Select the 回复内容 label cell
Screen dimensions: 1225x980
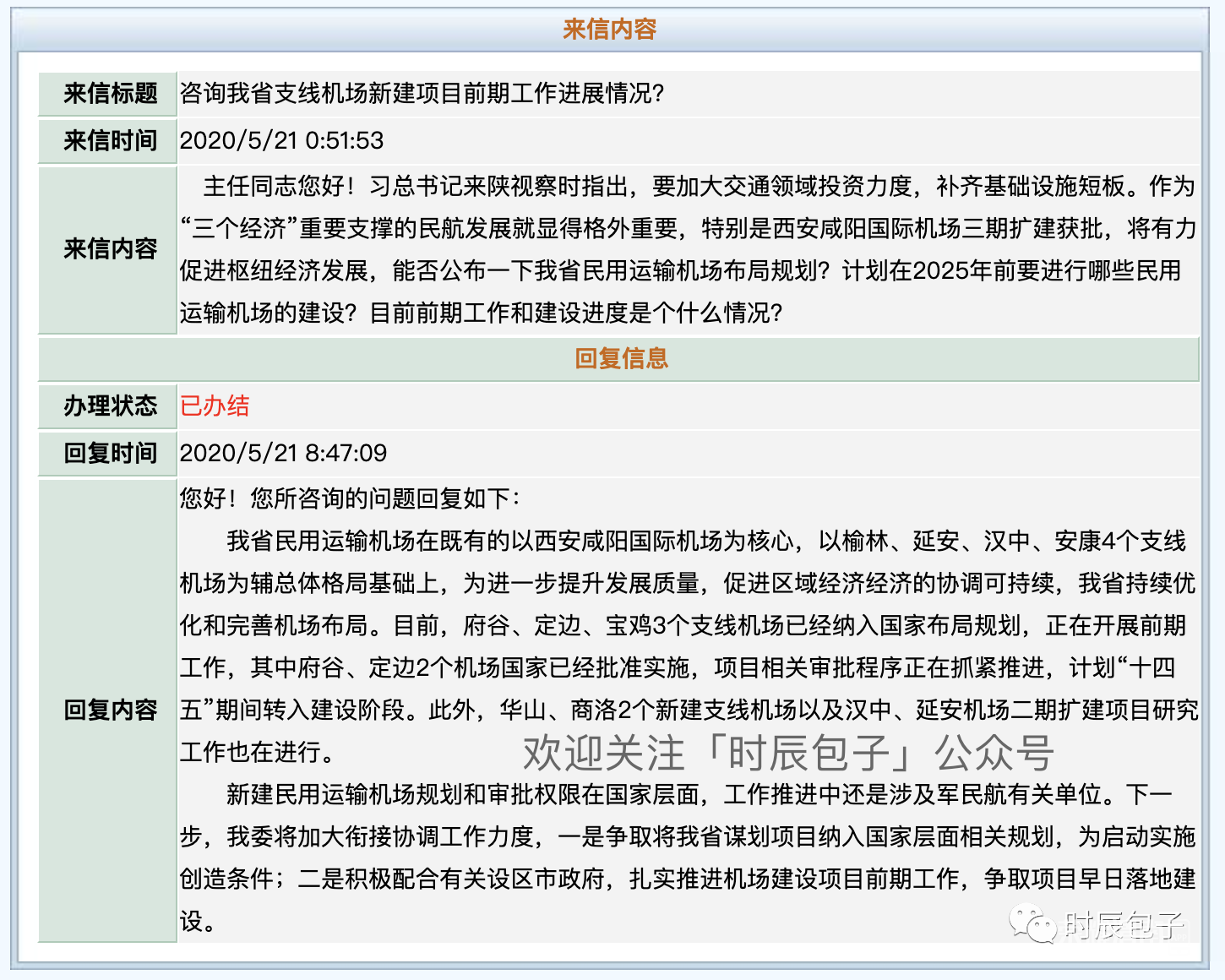(110, 710)
